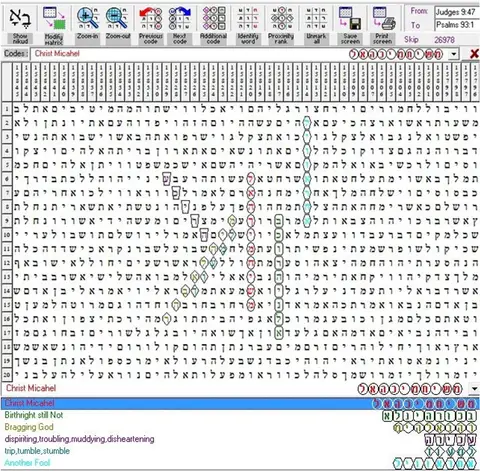The image size is (480, 471).
Task: Select the Identify word tool
Action: coord(248,18)
